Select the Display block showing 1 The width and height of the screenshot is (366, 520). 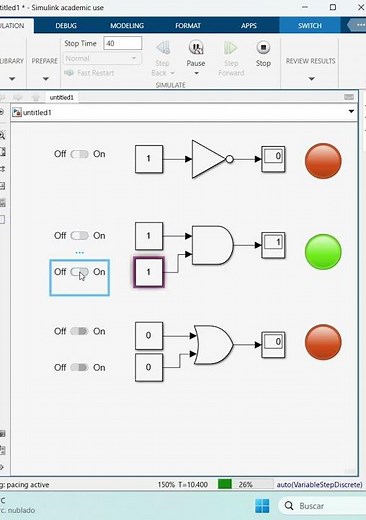(273, 245)
